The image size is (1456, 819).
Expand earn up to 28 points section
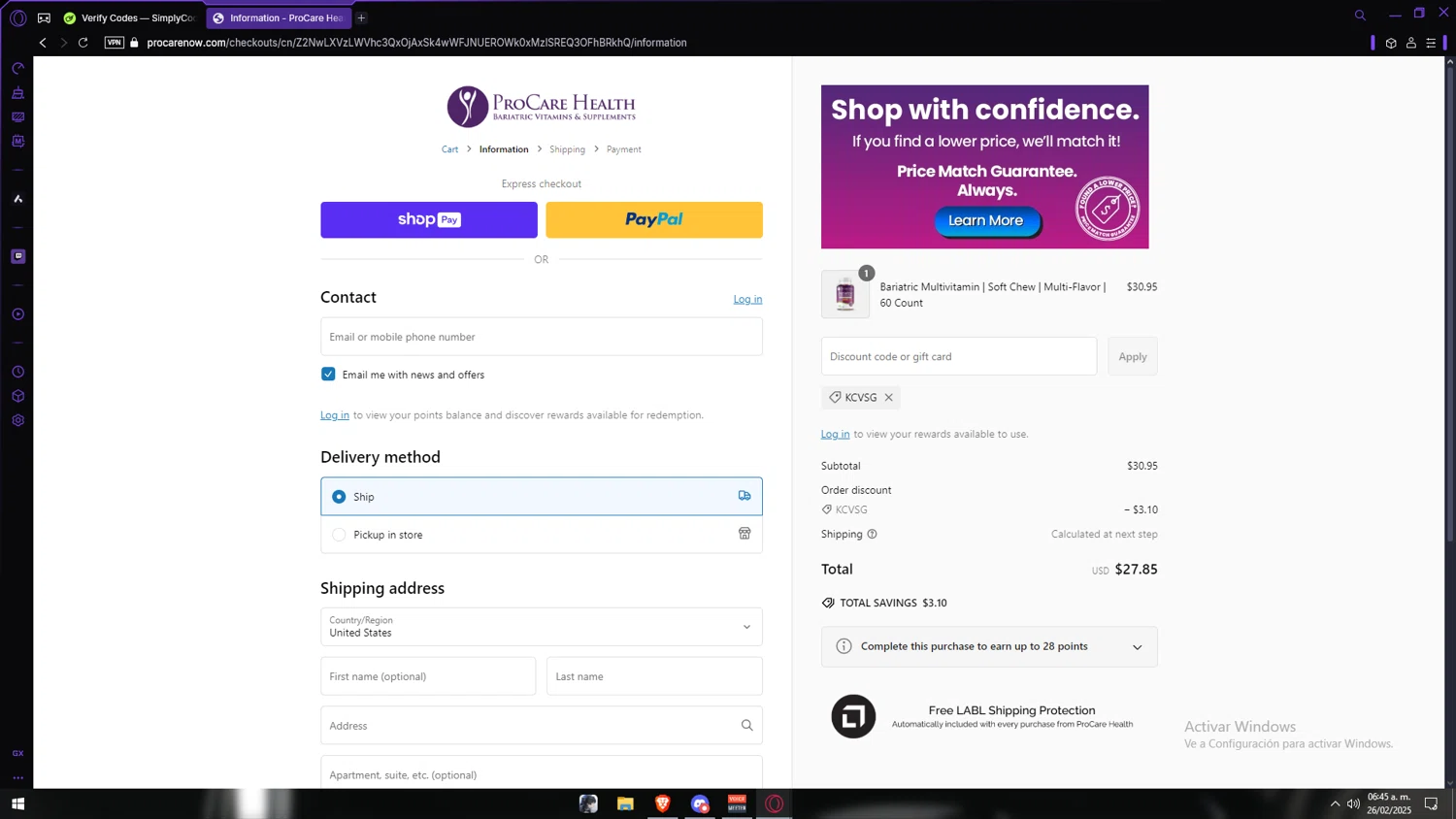point(989,646)
